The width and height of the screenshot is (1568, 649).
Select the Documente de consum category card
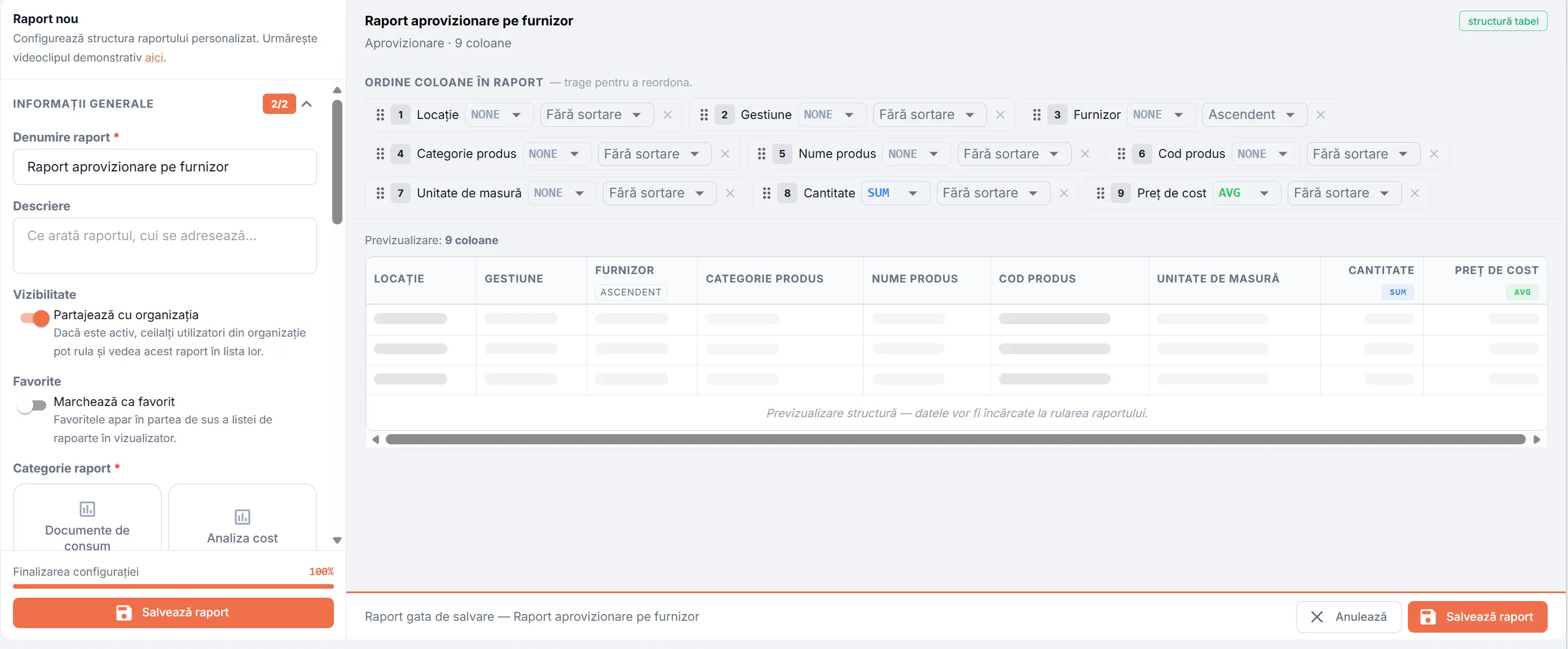coord(87,518)
